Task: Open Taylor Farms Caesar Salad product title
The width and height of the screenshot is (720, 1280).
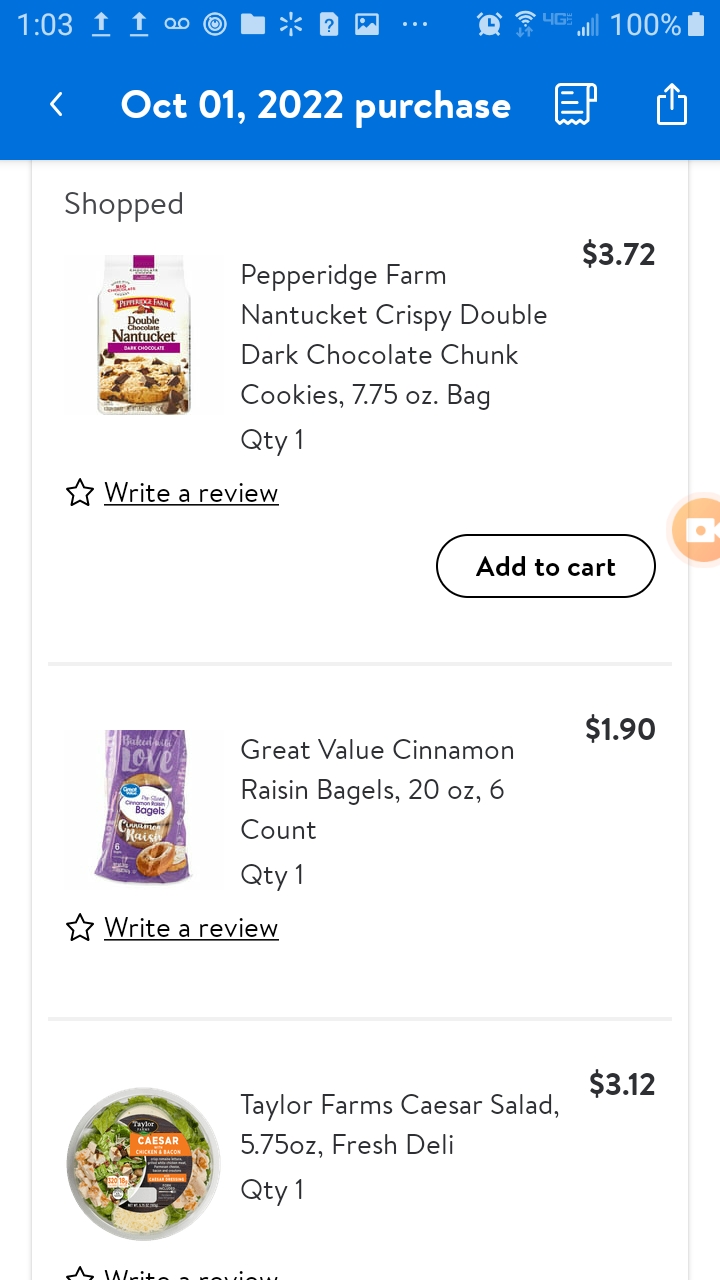Action: [x=399, y=1124]
